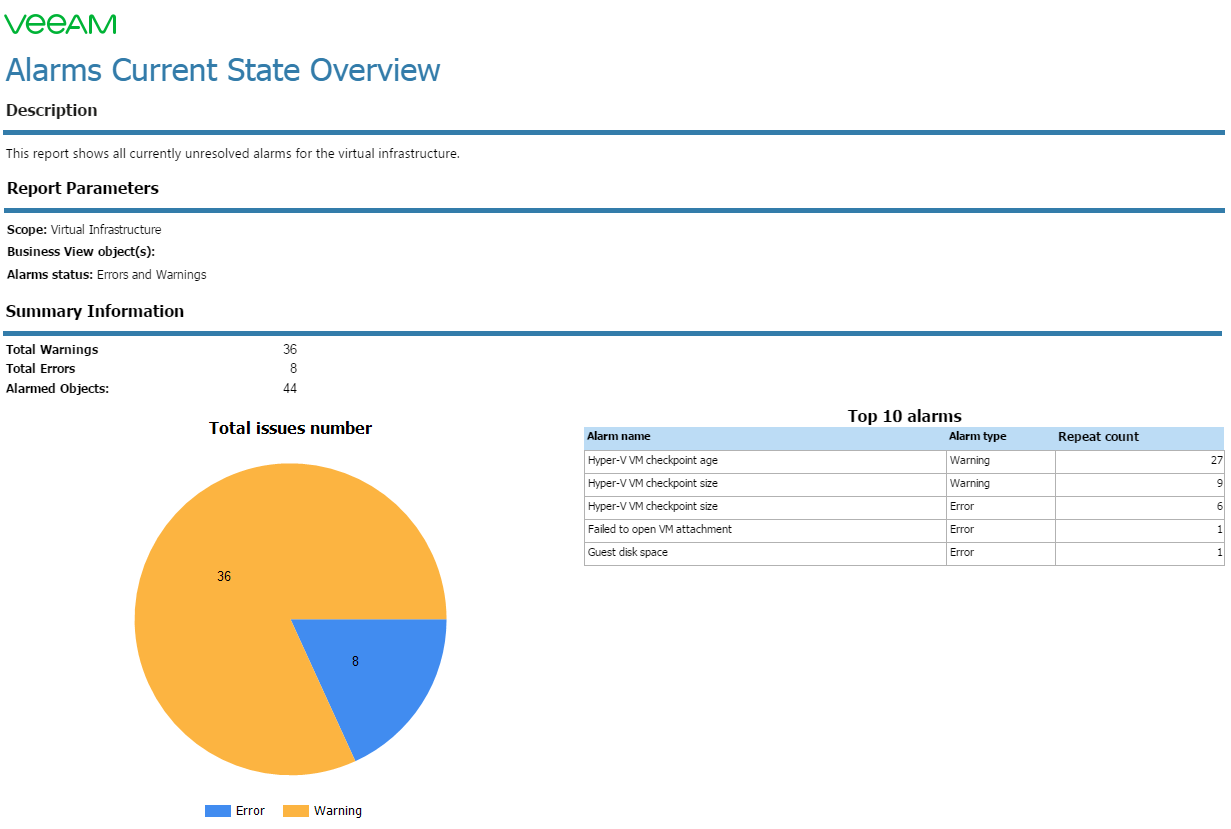1231x829 pixels.
Task: Select the 'Total Errors' summary label
Action: pos(41,369)
